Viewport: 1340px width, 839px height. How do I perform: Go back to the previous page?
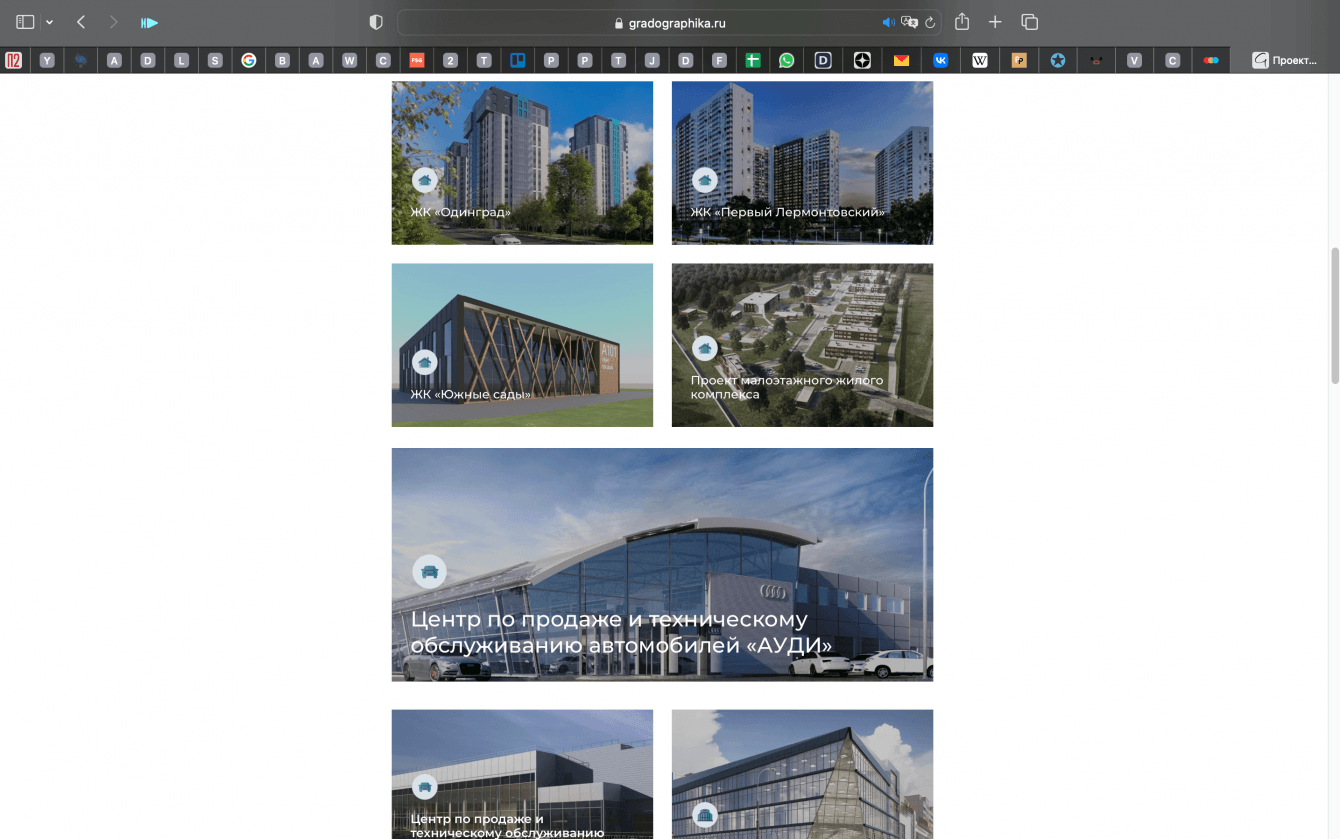pos(81,22)
